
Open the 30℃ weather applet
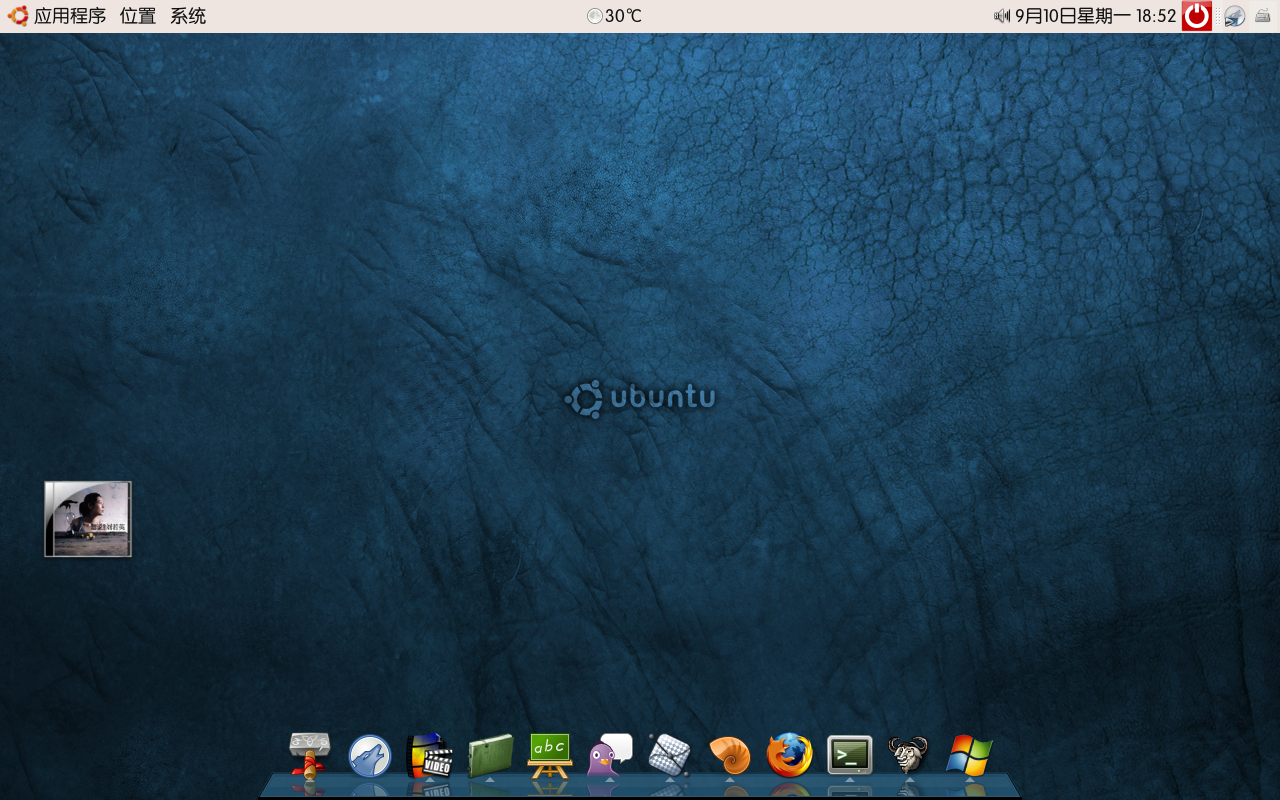pos(614,16)
